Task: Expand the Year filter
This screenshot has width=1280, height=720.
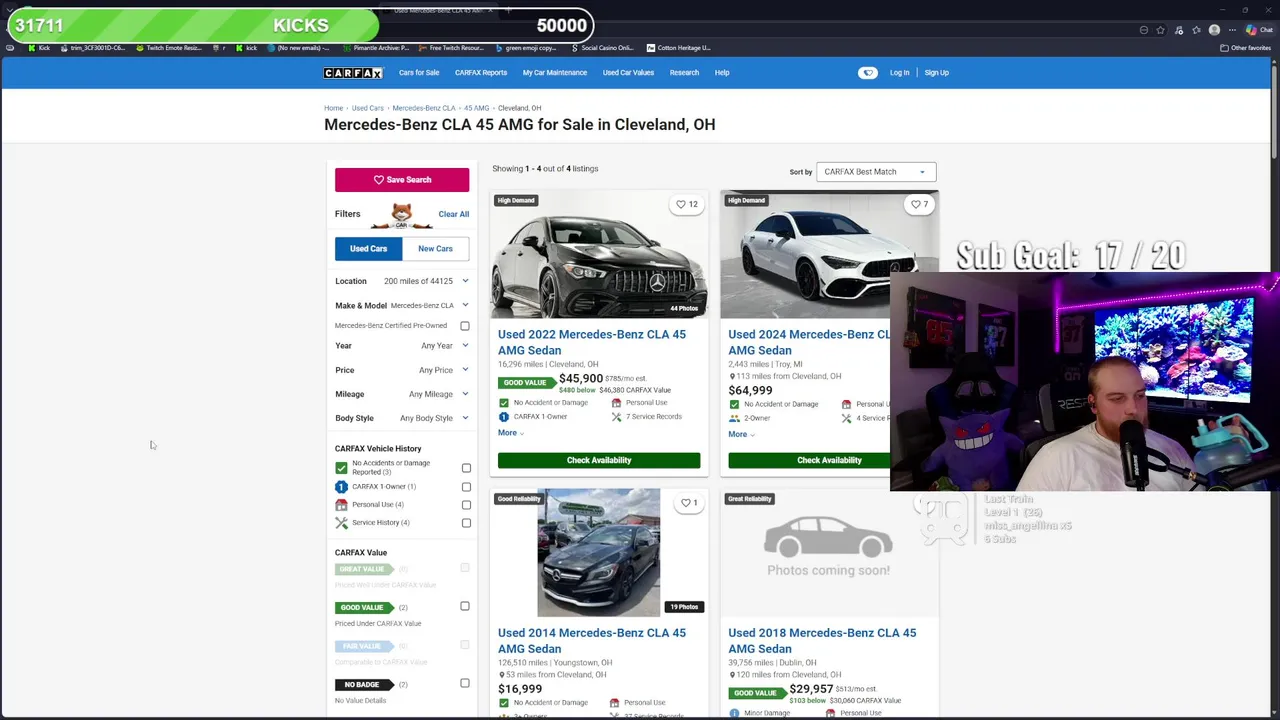Action: [402, 345]
